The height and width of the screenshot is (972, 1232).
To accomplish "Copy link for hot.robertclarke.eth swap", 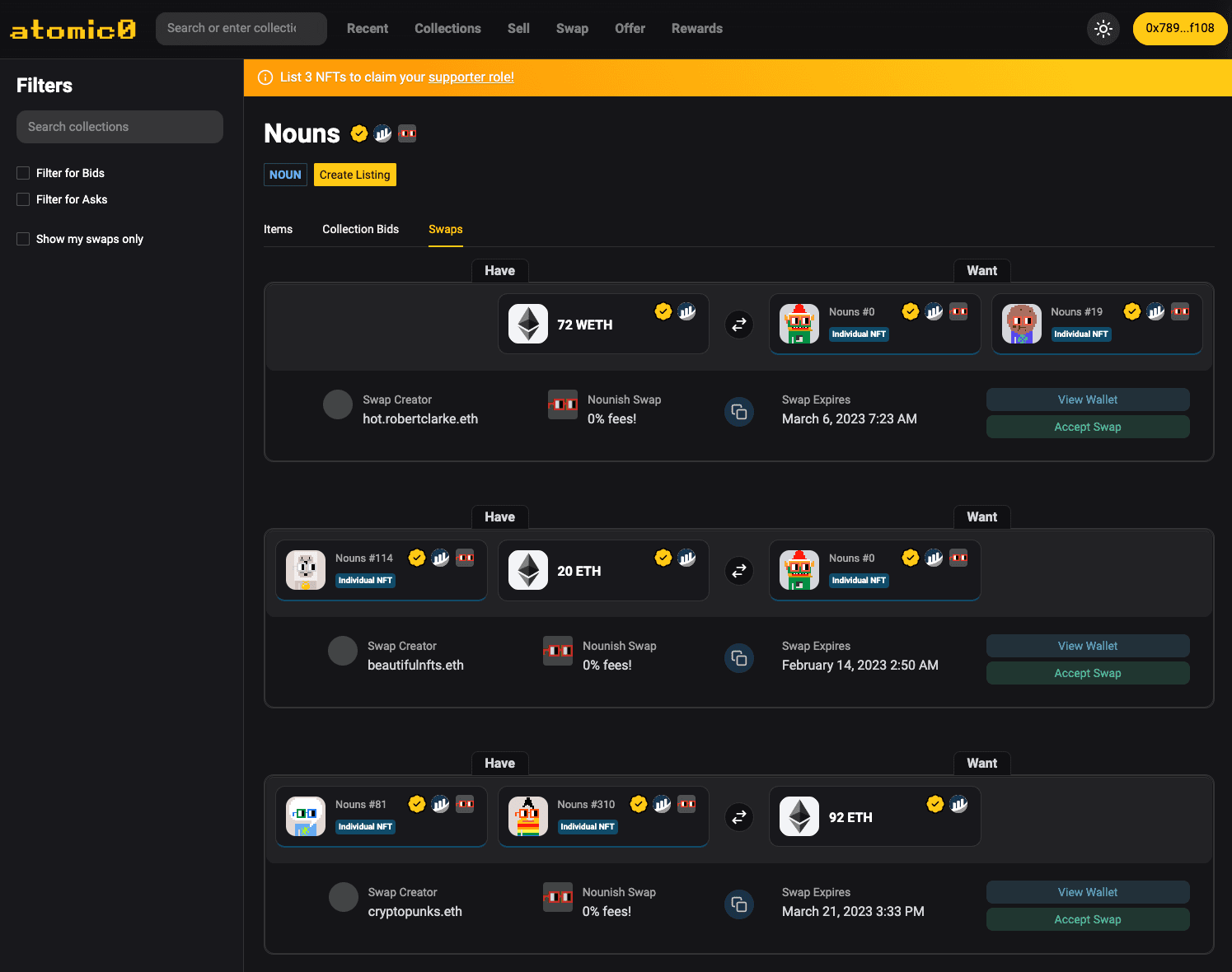I will coord(739,412).
